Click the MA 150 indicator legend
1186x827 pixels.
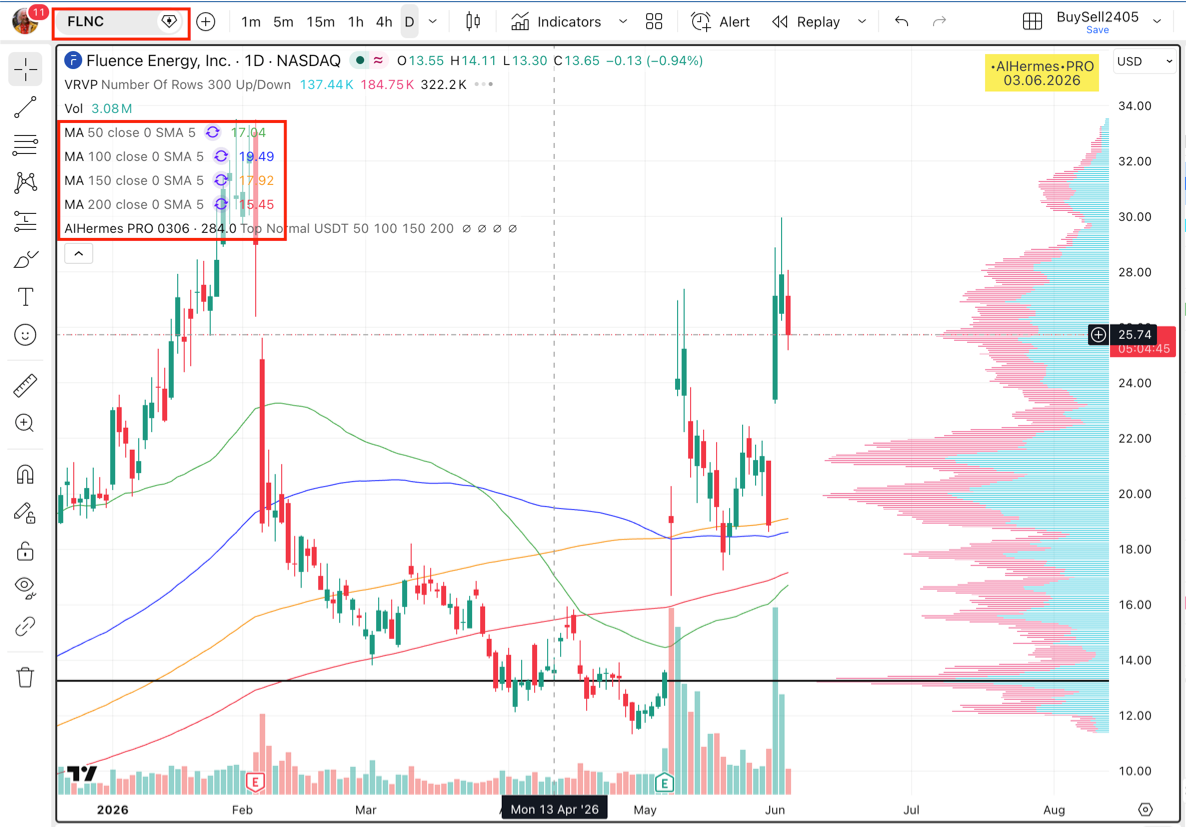(134, 181)
